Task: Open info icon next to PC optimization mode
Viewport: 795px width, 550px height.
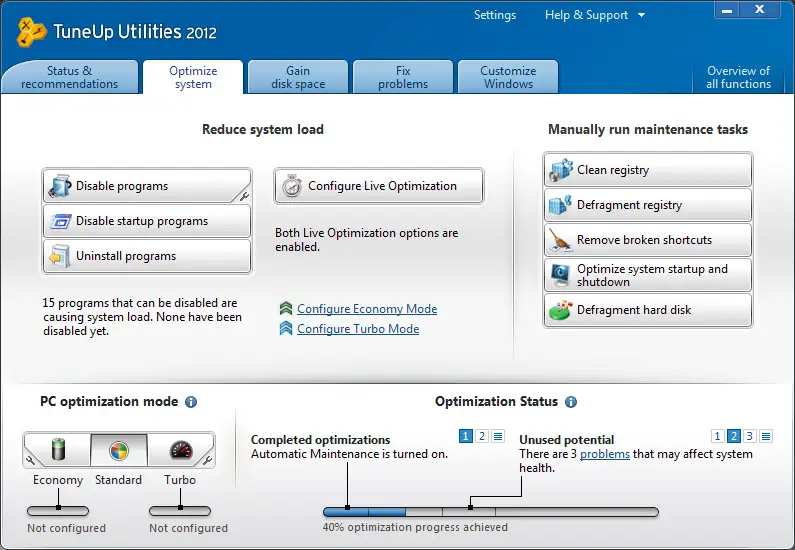Action: pyautogui.click(x=191, y=402)
